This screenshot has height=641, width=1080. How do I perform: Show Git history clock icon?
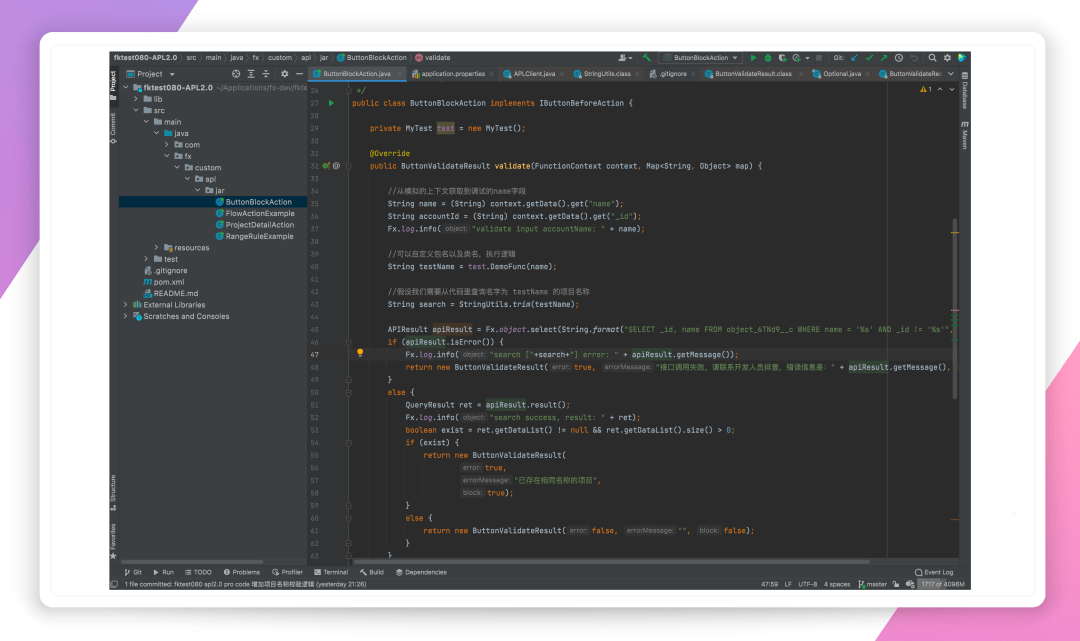(x=899, y=58)
